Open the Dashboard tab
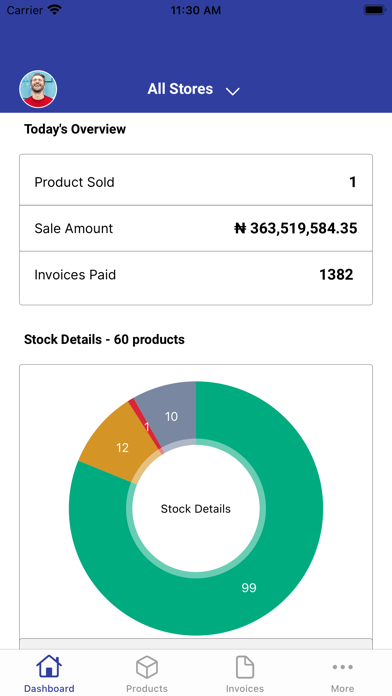Image resolution: width=392 pixels, height=696 pixels. pyautogui.click(x=49, y=674)
